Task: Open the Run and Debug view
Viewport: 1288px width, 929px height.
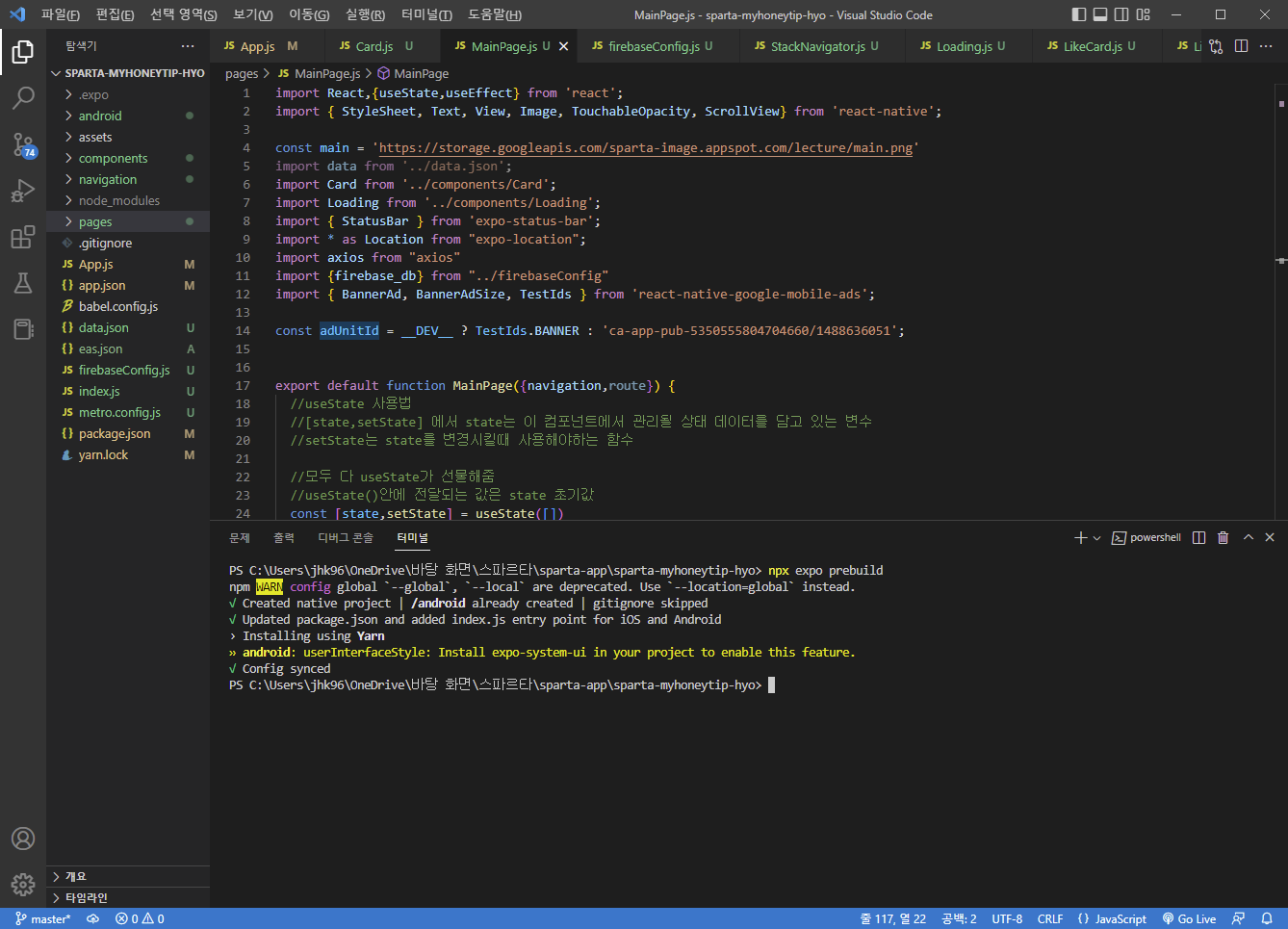Action: [23, 191]
